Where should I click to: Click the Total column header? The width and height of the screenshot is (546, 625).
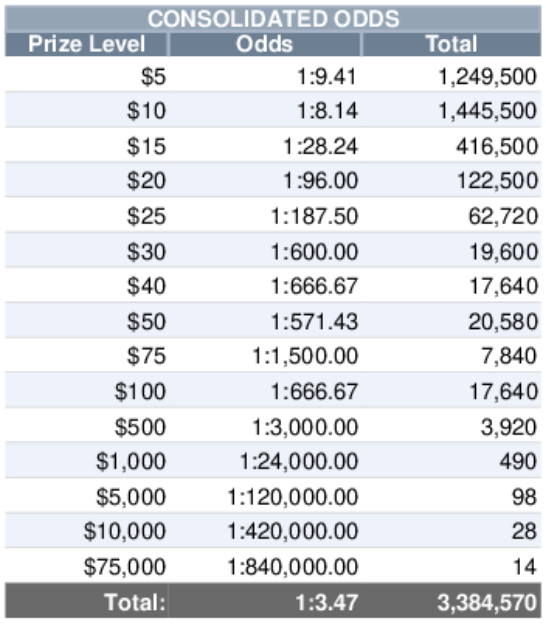452,44
